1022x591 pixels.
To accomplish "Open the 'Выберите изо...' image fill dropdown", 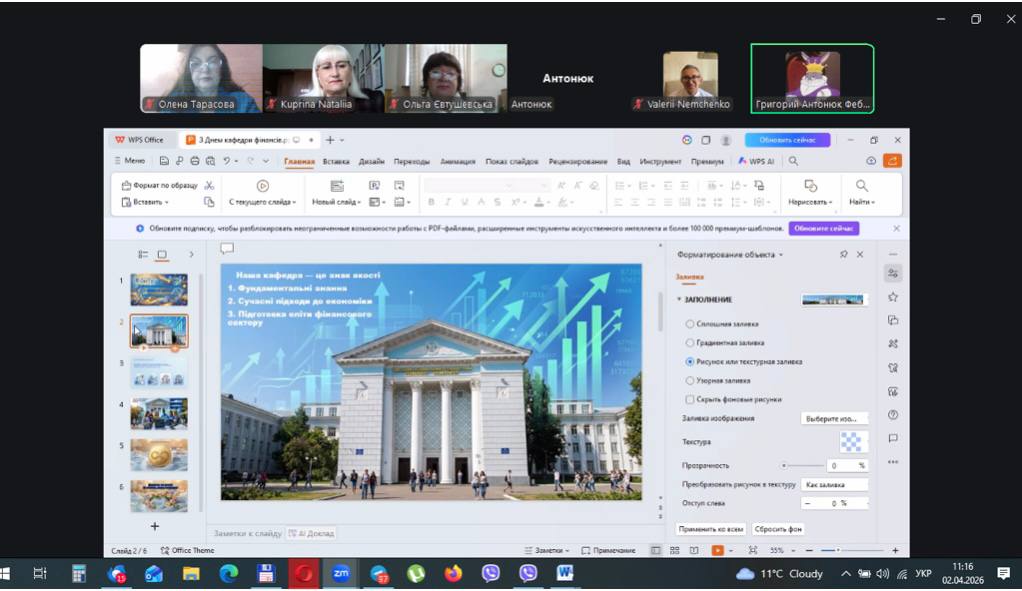I will point(834,418).
